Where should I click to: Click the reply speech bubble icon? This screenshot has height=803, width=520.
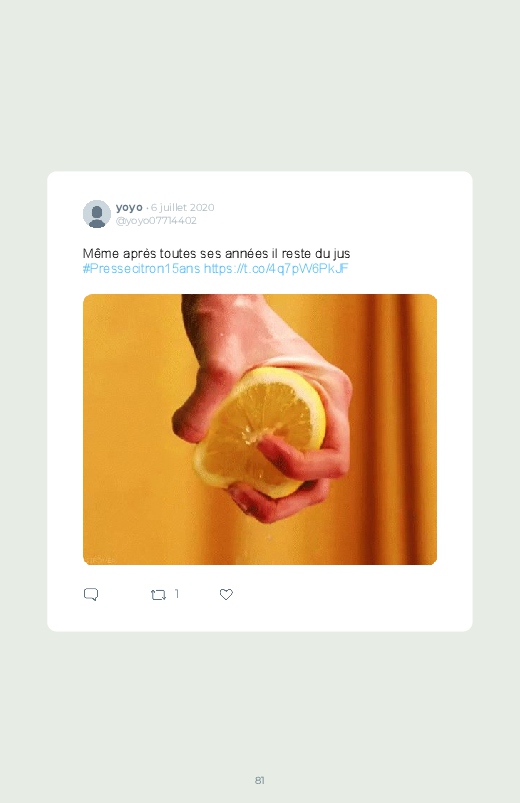coord(91,594)
